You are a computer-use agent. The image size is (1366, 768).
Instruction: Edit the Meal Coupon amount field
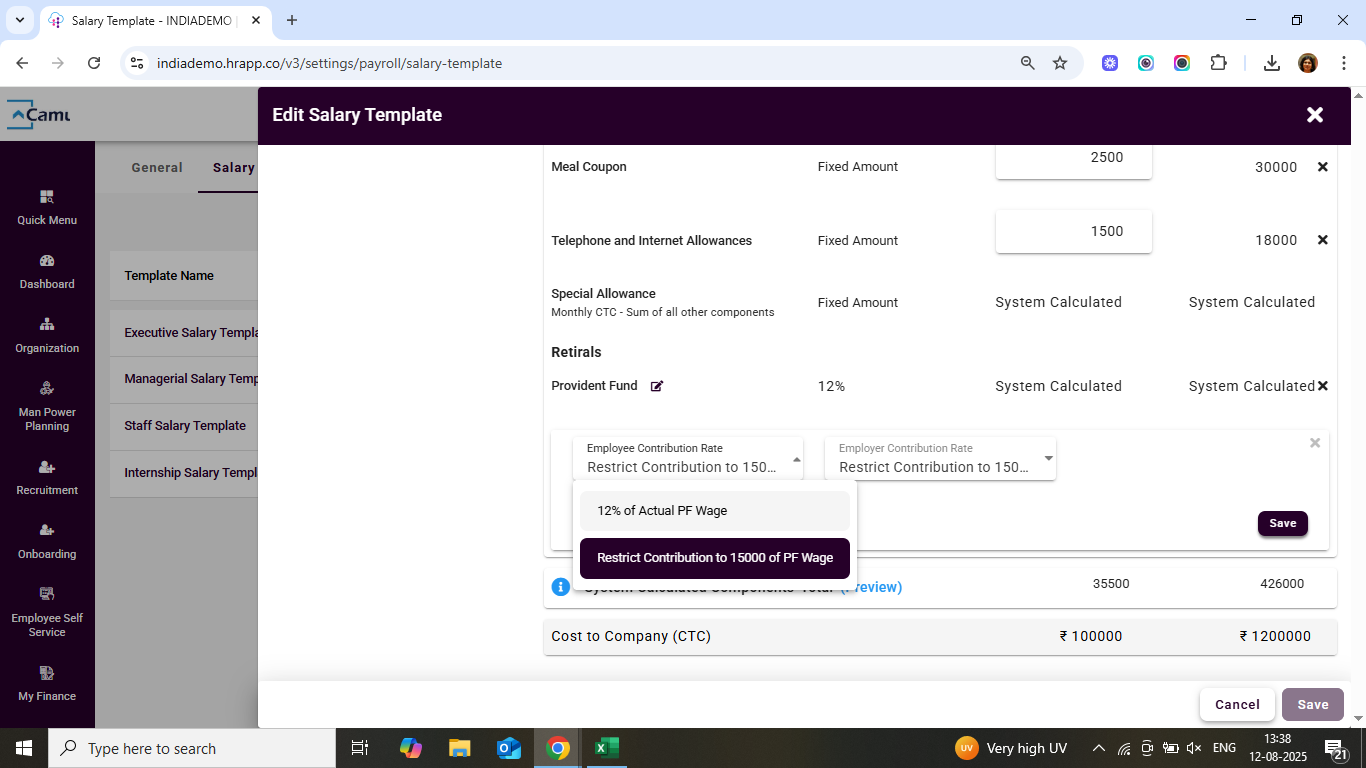point(1073,158)
